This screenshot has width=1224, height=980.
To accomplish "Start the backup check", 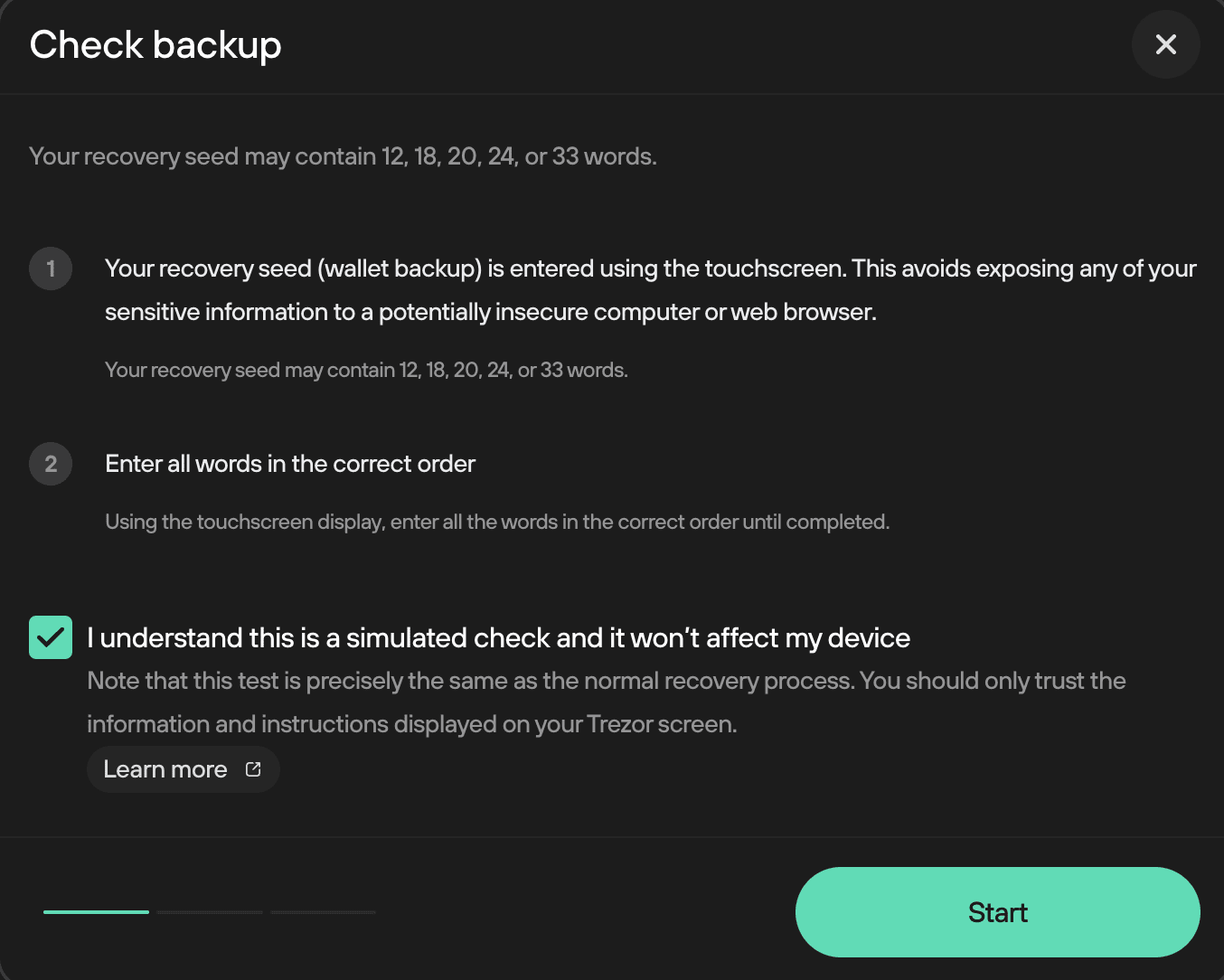I will pyautogui.click(x=998, y=912).
